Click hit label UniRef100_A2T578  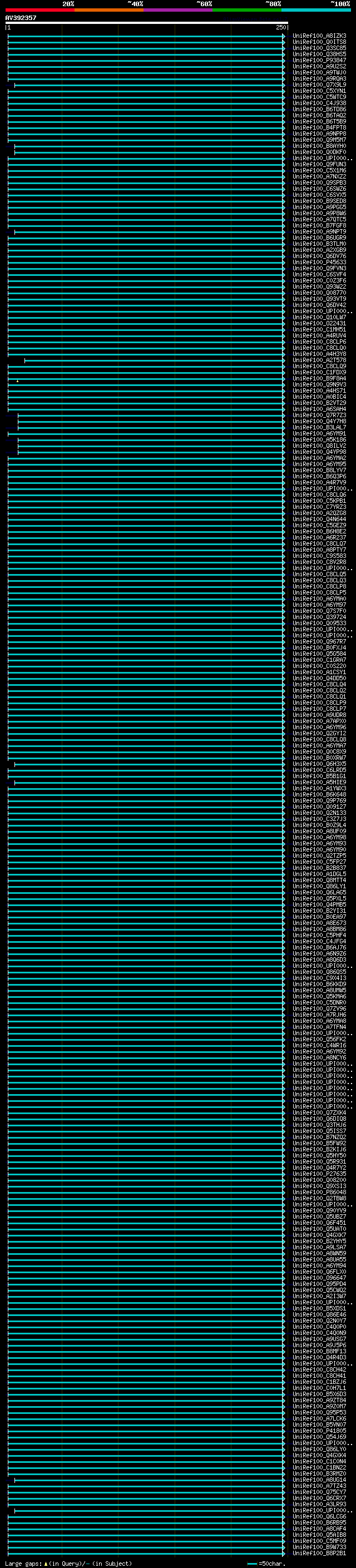[x=319, y=360]
